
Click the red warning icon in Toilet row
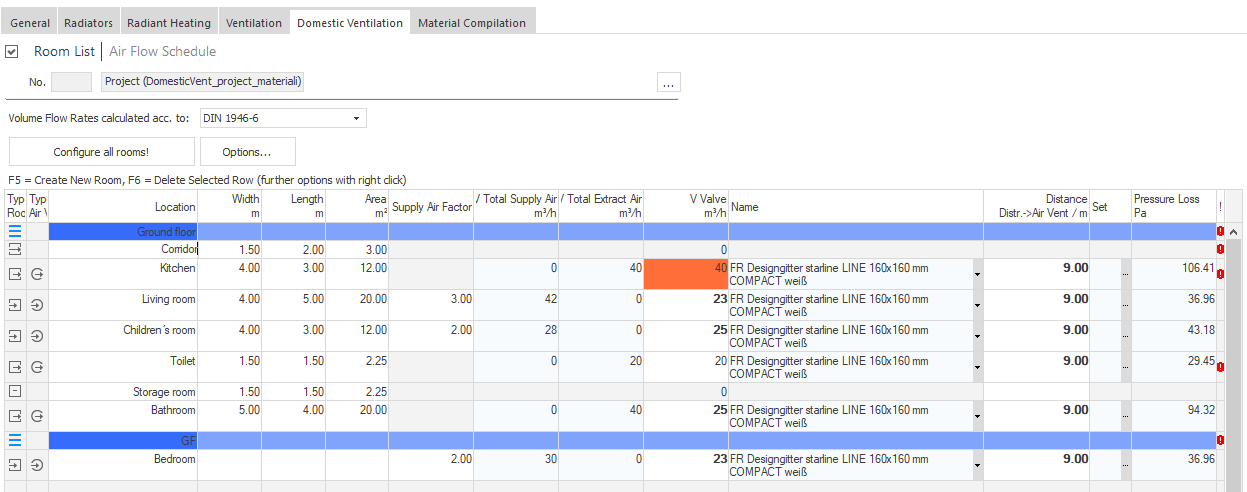coord(1220,367)
